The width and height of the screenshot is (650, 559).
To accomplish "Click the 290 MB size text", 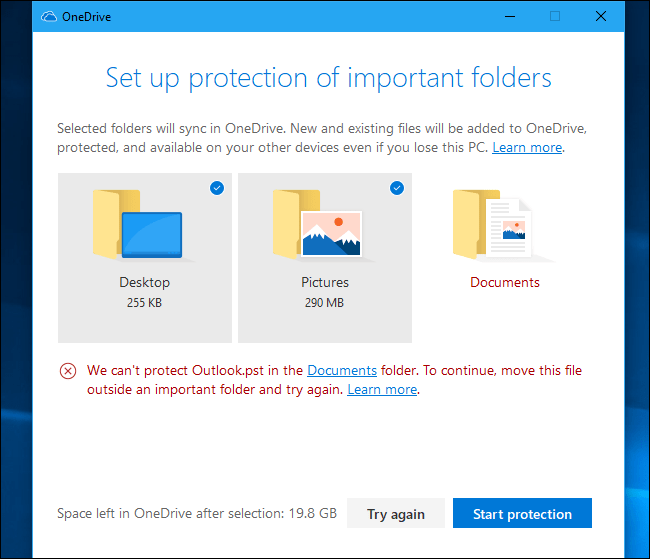I will tap(324, 302).
